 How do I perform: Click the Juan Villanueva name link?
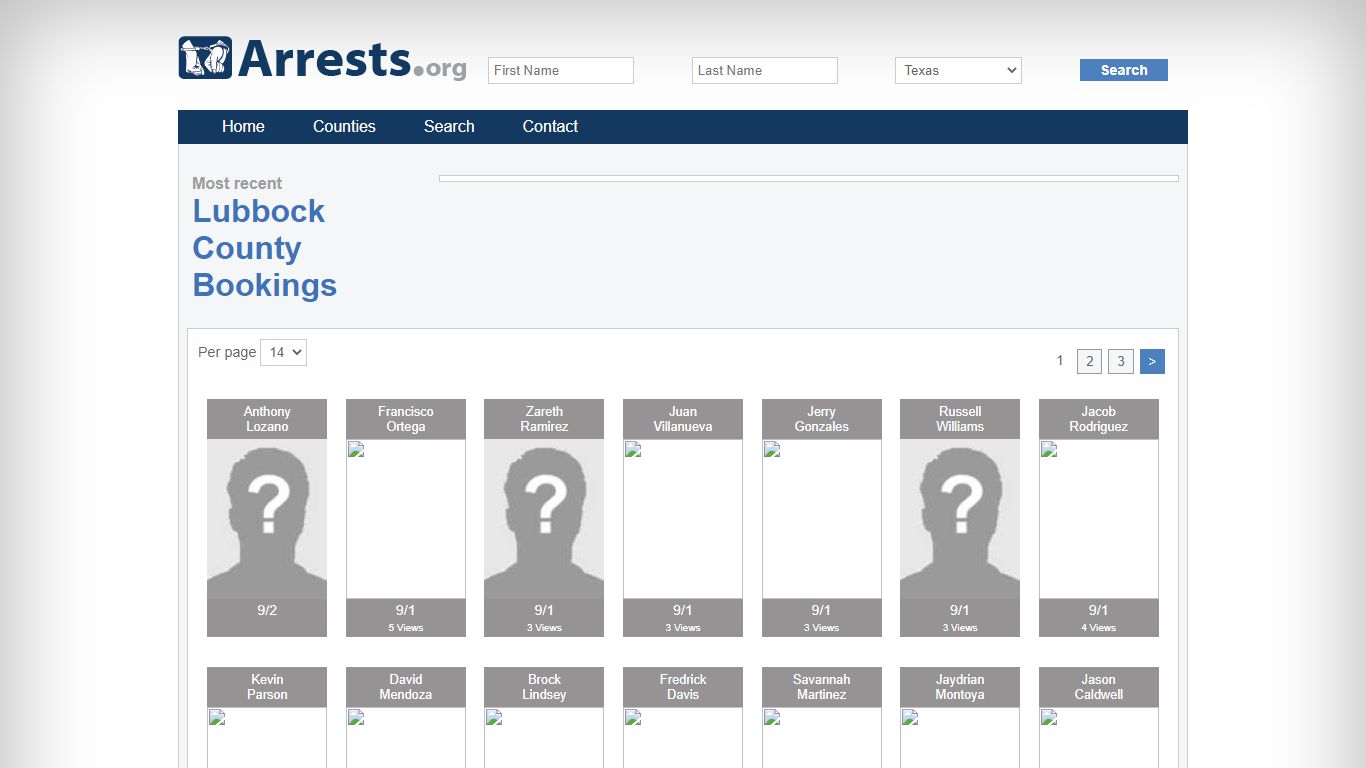pyautogui.click(x=683, y=419)
